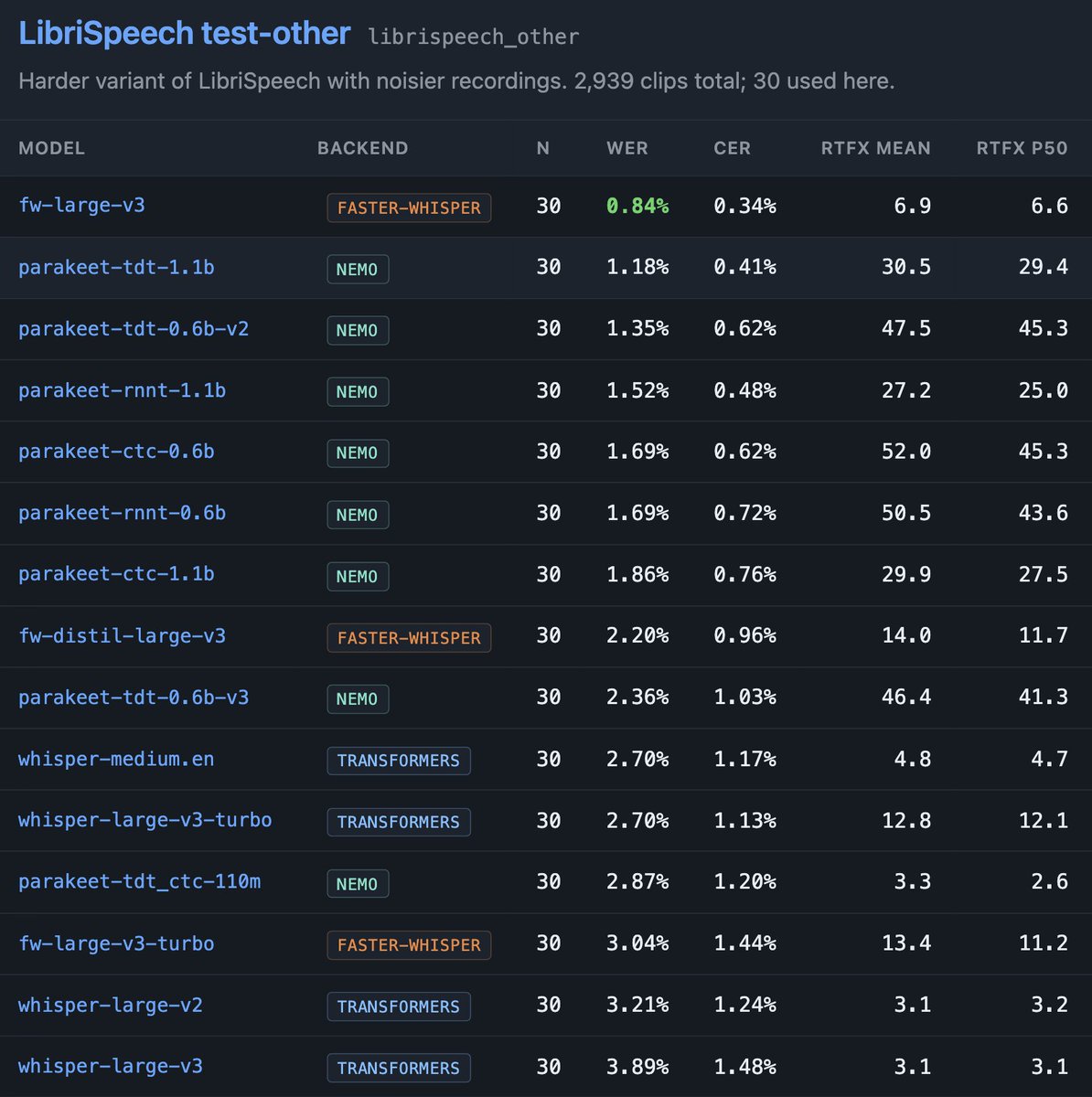
Task: Open the parakeet-ctc-0.6b model link
Action: (116, 452)
